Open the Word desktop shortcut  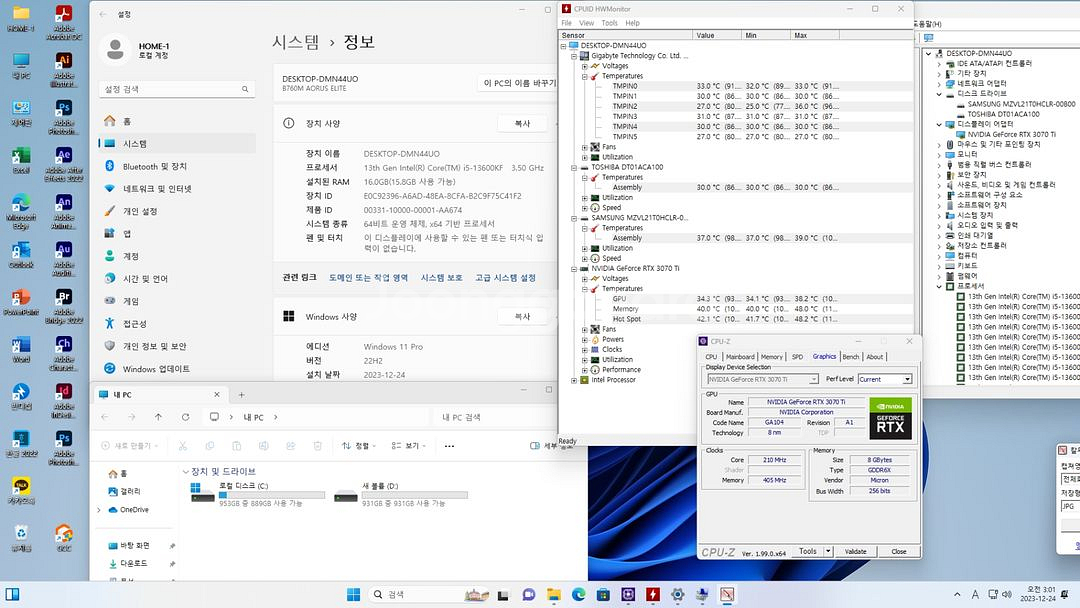[x=21, y=348]
